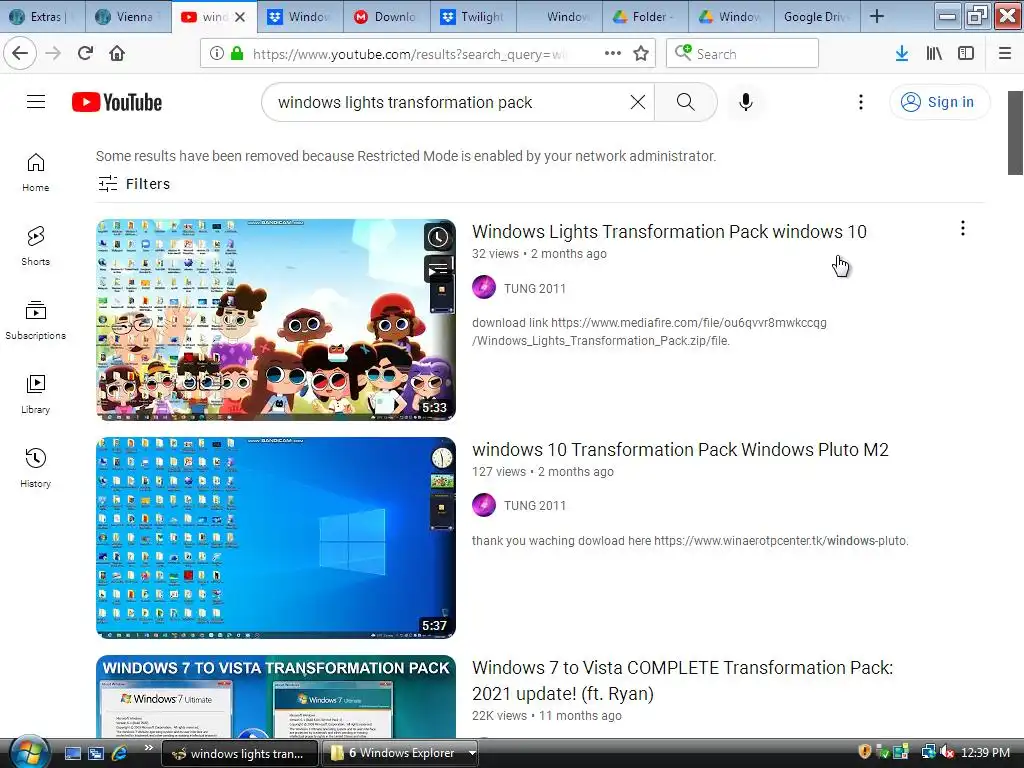Click the YouTube search magnifier button
The width and height of the screenshot is (1024, 768).
(685, 102)
